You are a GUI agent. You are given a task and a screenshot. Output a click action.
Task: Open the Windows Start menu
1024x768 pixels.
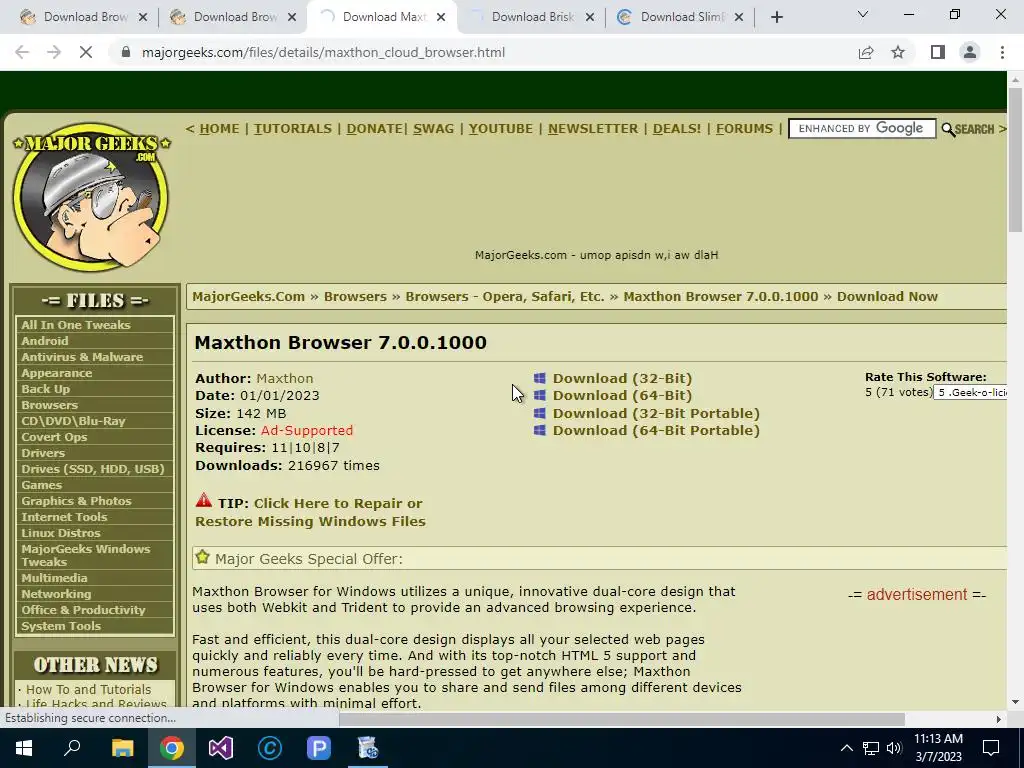[x=24, y=748]
